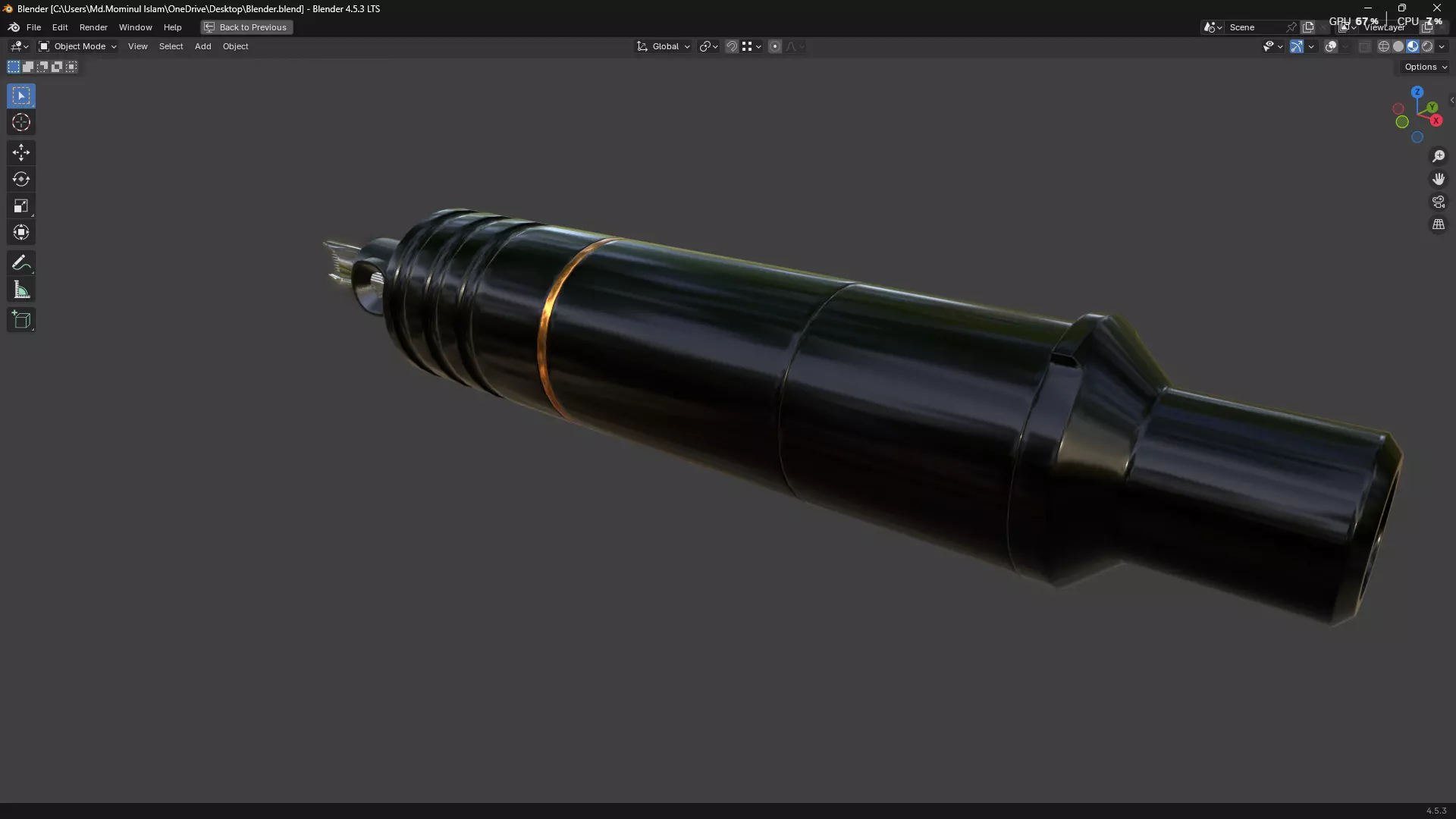1456x819 pixels.
Task: Open the proportional falloff dropdown
Action: (x=795, y=47)
